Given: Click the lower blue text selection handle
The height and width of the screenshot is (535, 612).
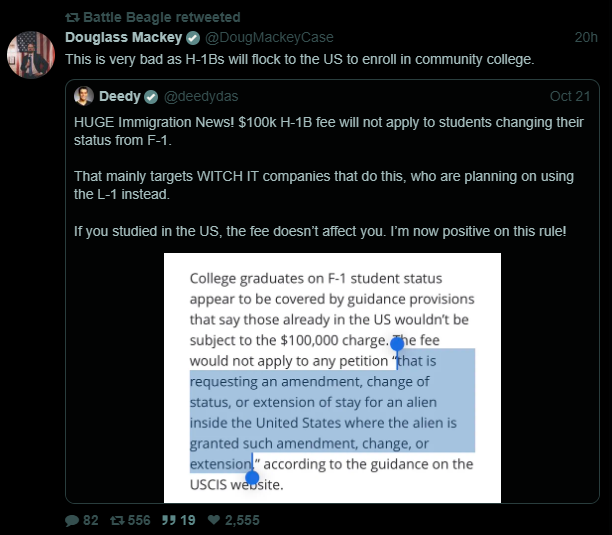Looking at the screenshot, I should click(x=252, y=478).
